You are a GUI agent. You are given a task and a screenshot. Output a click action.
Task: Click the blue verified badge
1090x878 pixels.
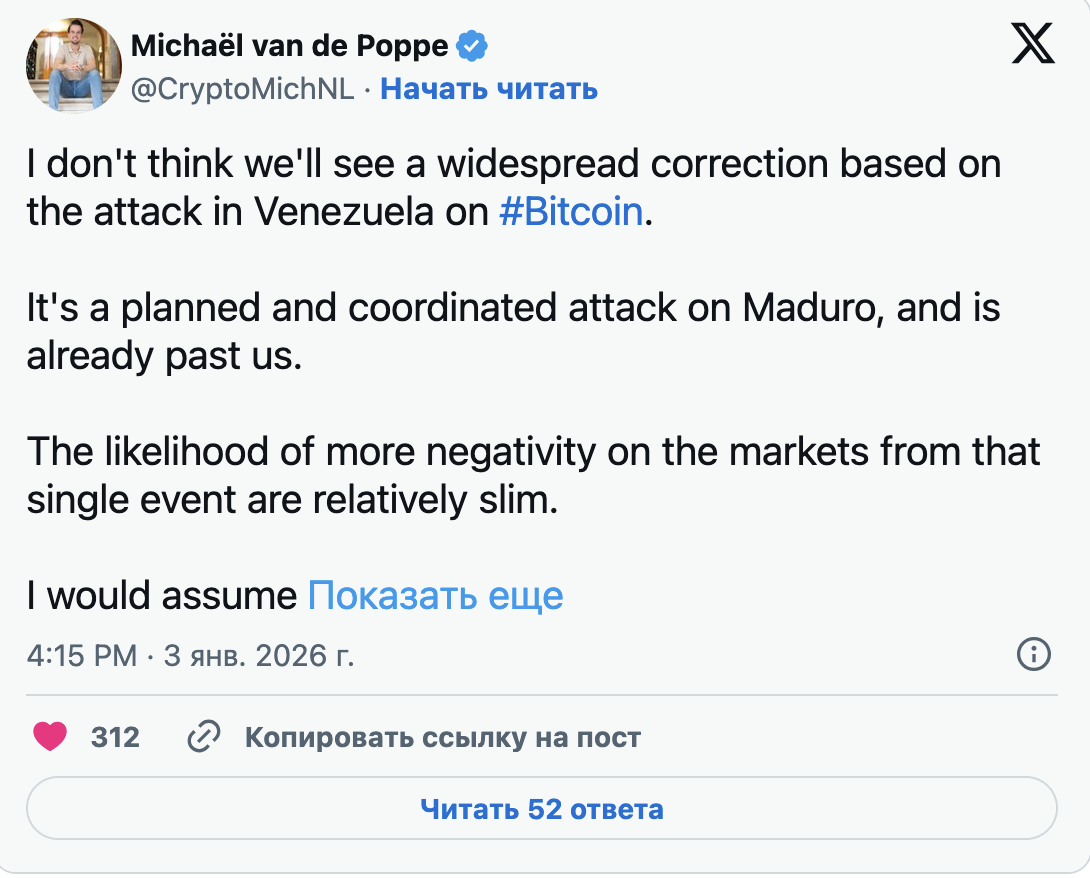pos(472,46)
